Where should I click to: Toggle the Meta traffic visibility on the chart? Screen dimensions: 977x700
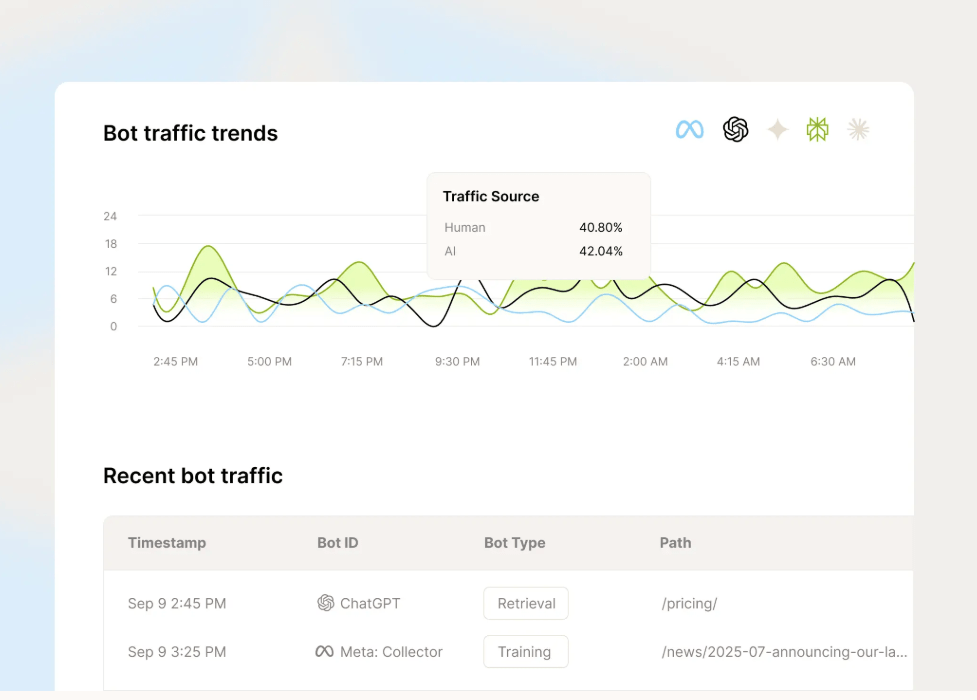click(x=690, y=129)
